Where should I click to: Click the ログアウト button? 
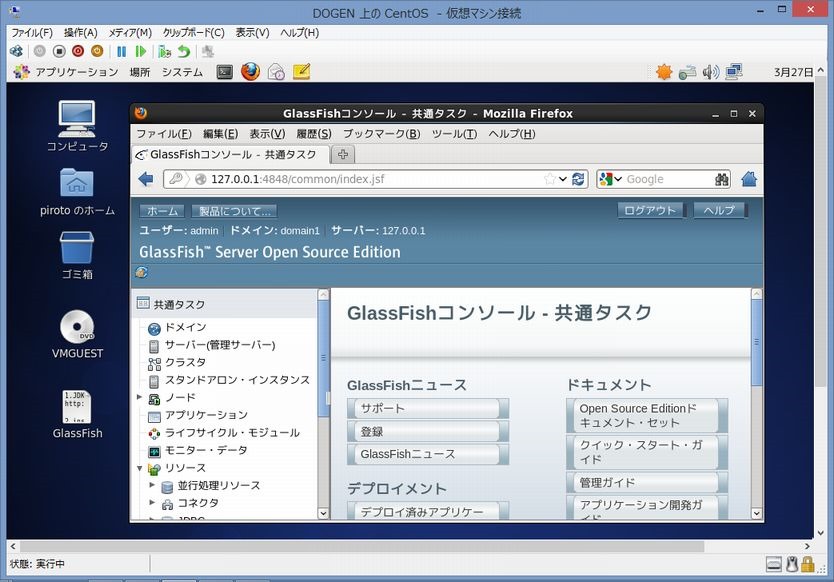coord(650,210)
